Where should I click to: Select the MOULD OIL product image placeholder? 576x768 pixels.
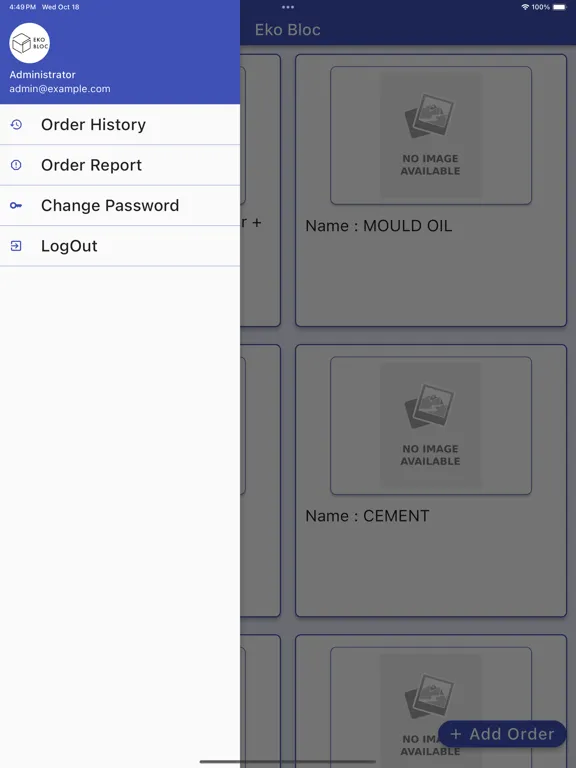click(x=431, y=135)
